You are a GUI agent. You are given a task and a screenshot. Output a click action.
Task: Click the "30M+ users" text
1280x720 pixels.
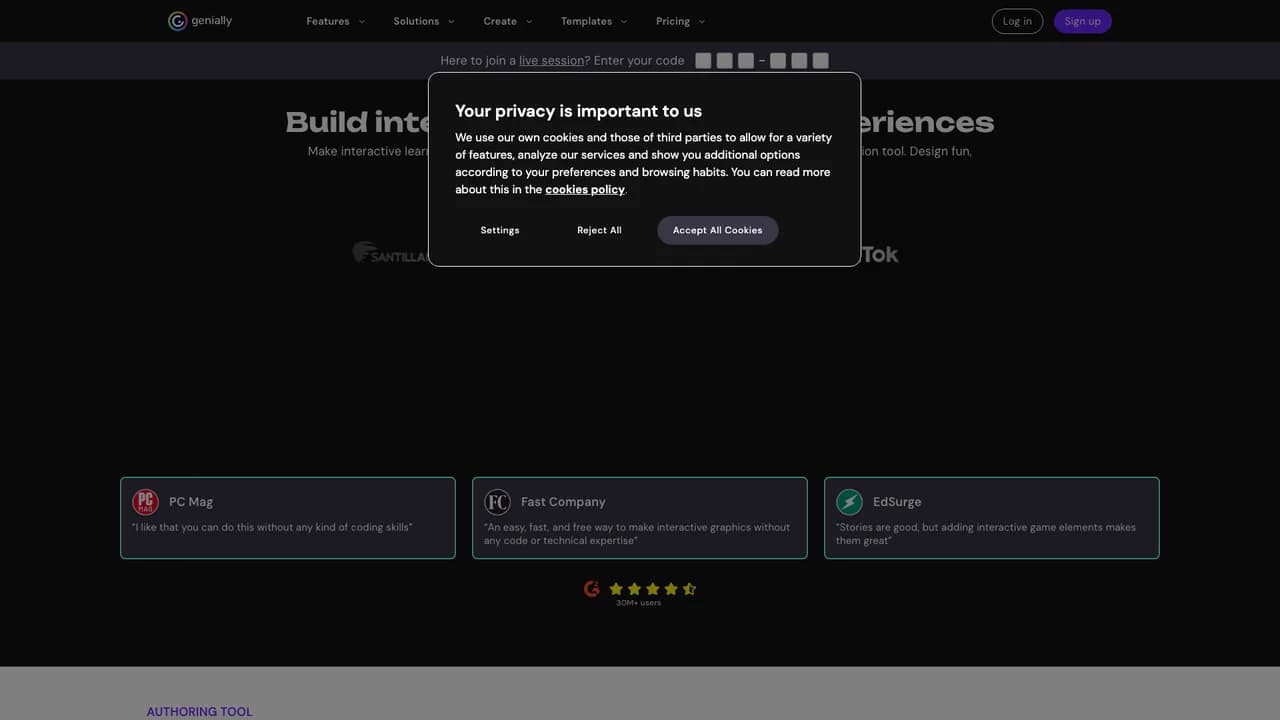click(638, 603)
